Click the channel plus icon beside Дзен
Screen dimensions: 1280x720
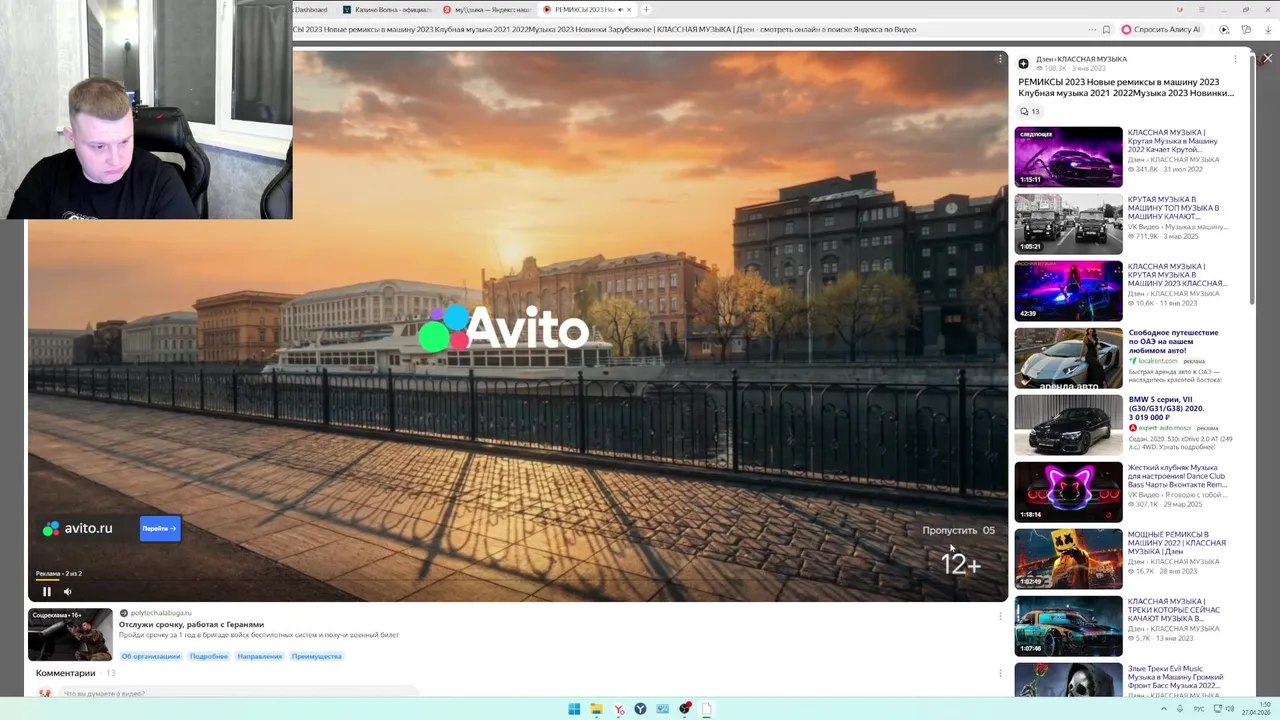coord(1023,63)
